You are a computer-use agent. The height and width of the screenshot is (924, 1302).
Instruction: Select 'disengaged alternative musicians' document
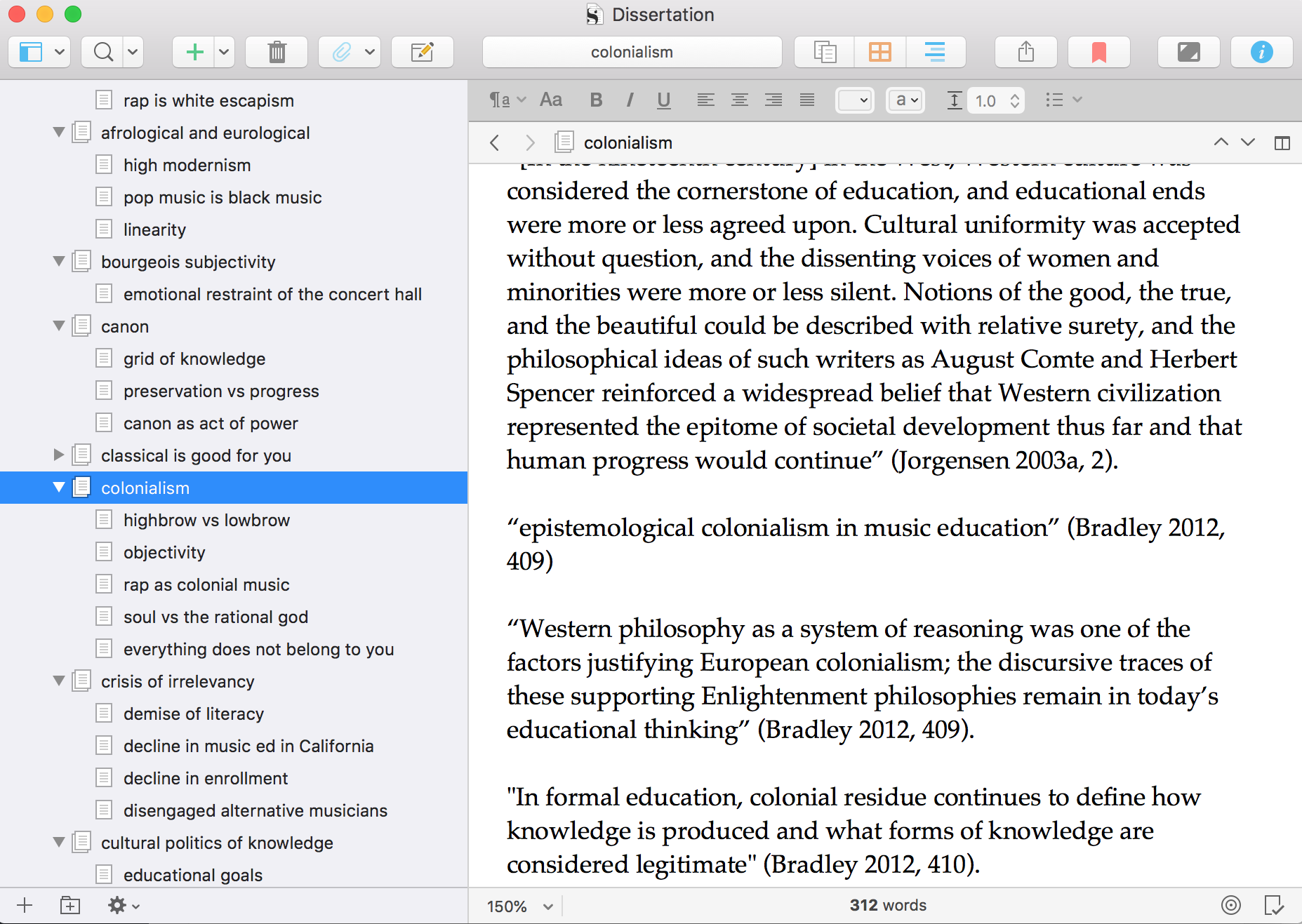point(234,810)
